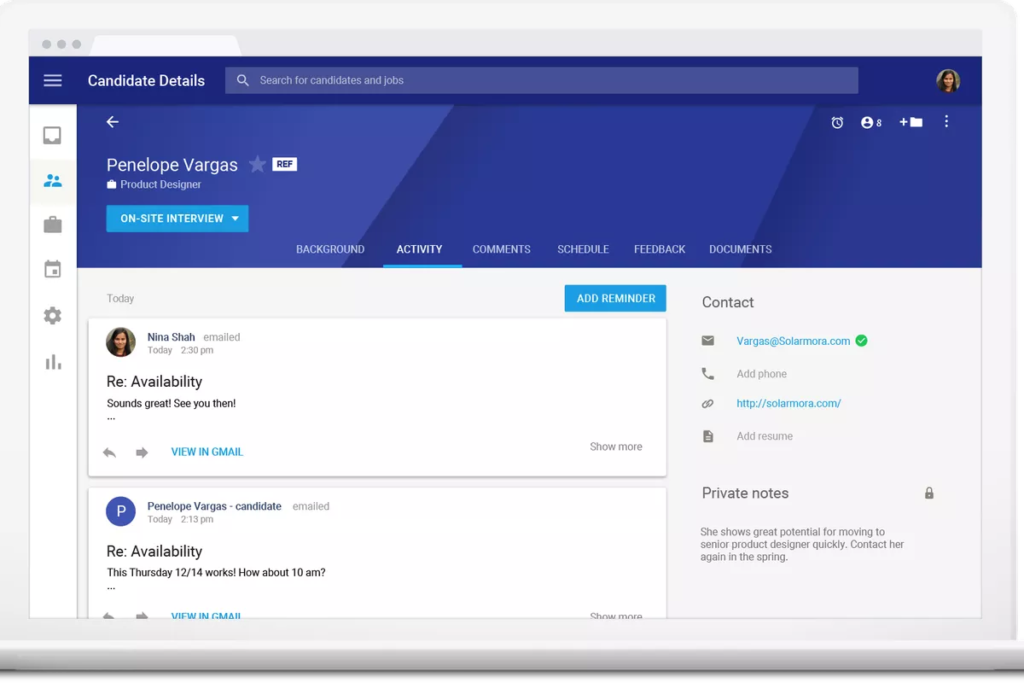Show more of Nina Shah's email
Image resolution: width=1024 pixels, height=683 pixels.
click(616, 447)
